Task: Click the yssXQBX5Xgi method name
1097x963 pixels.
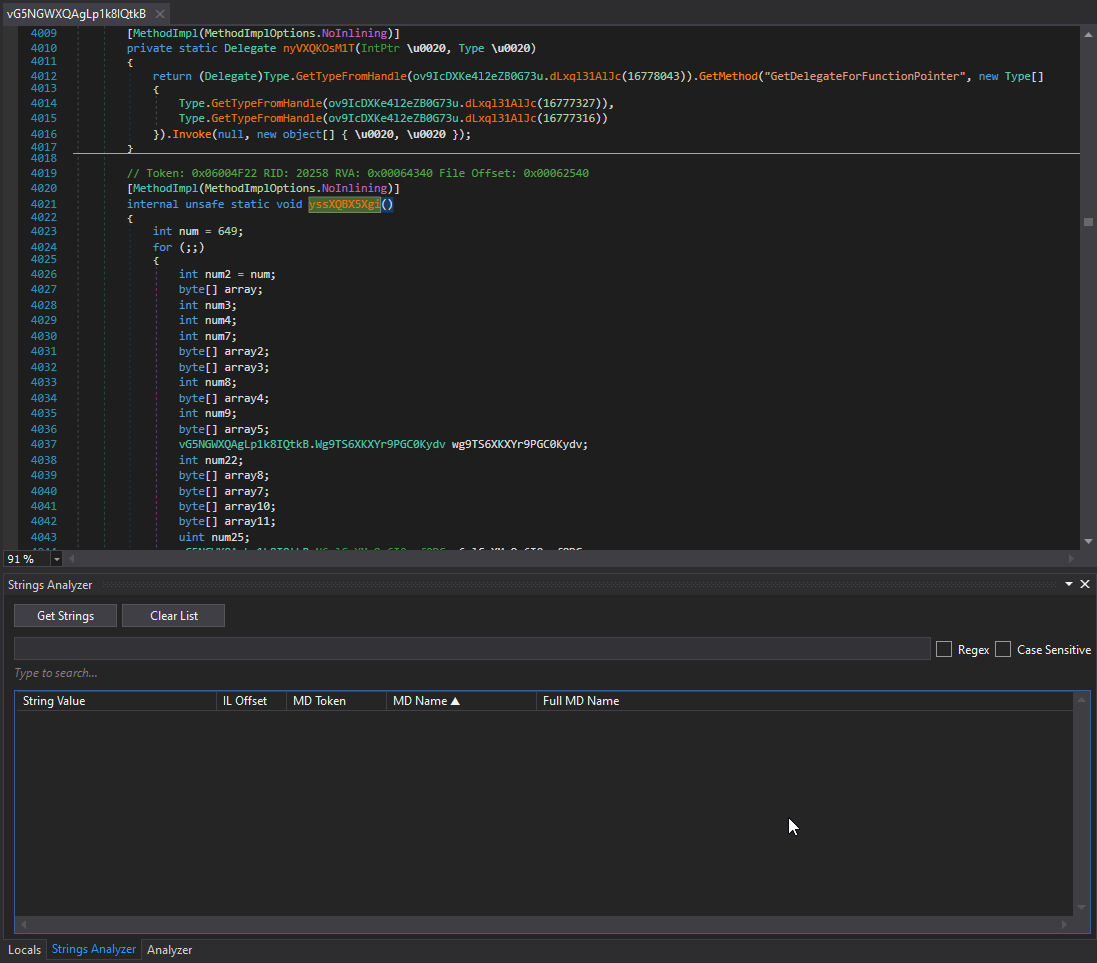Action: tap(344, 204)
